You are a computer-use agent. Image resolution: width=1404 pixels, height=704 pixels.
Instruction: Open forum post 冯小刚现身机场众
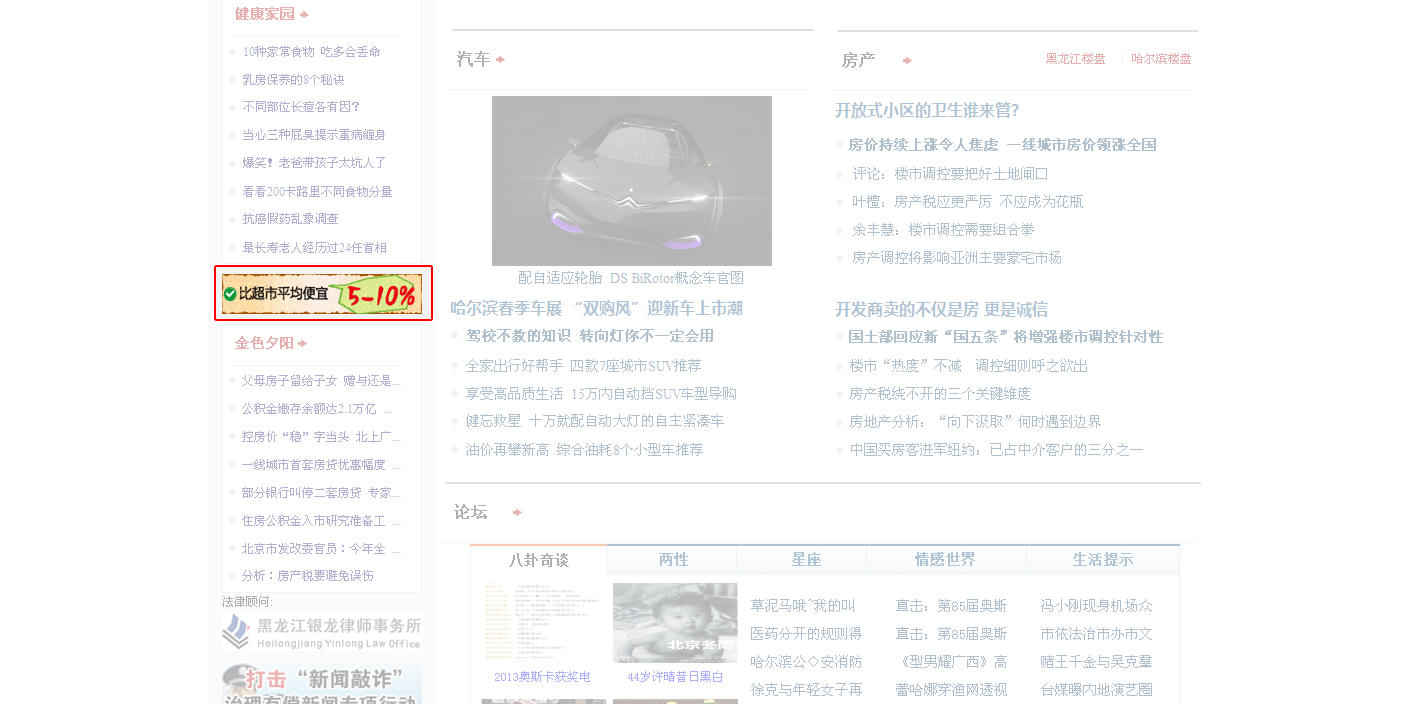(x=1096, y=606)
